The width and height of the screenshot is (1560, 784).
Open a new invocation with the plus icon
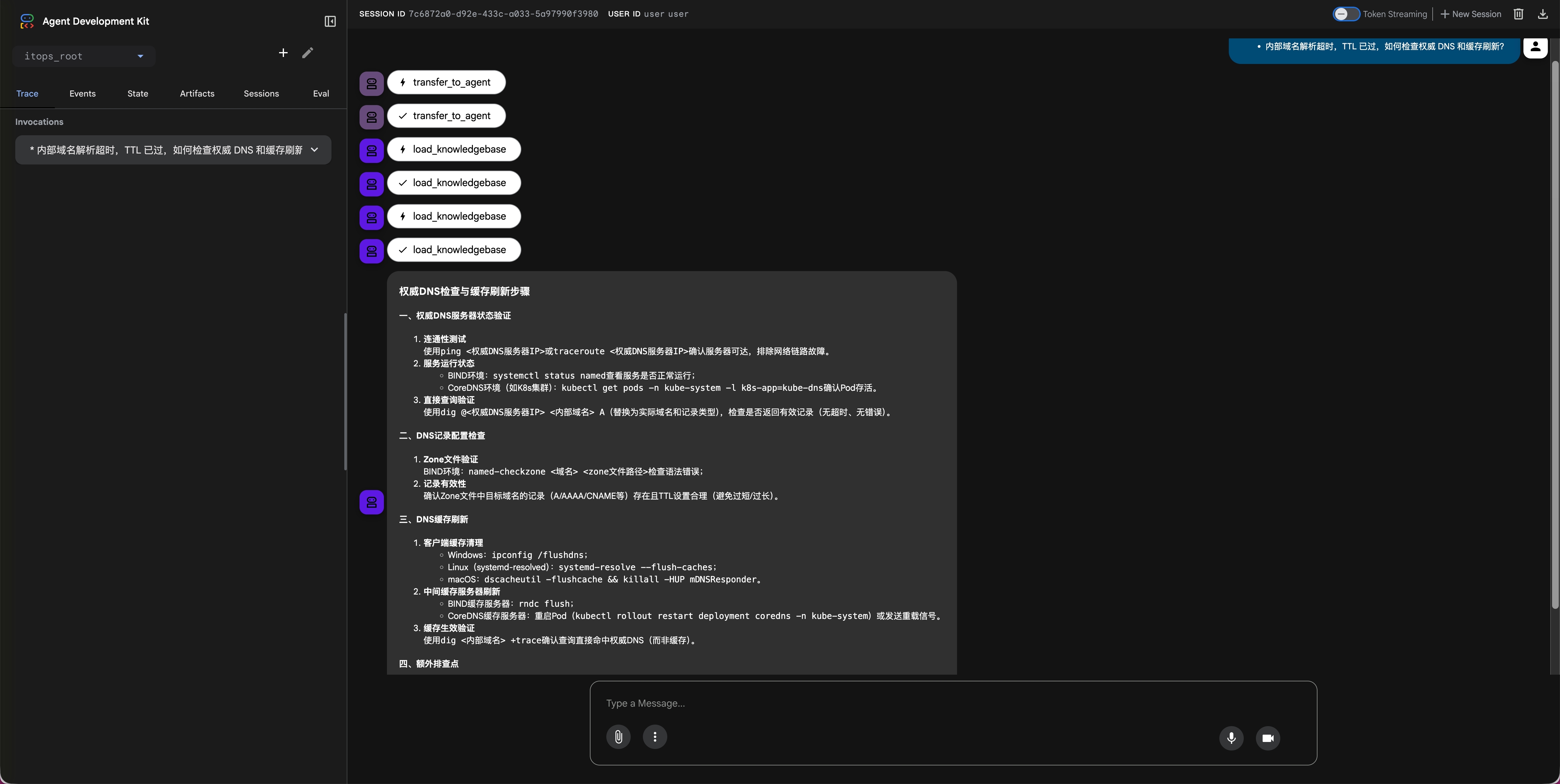283,53
